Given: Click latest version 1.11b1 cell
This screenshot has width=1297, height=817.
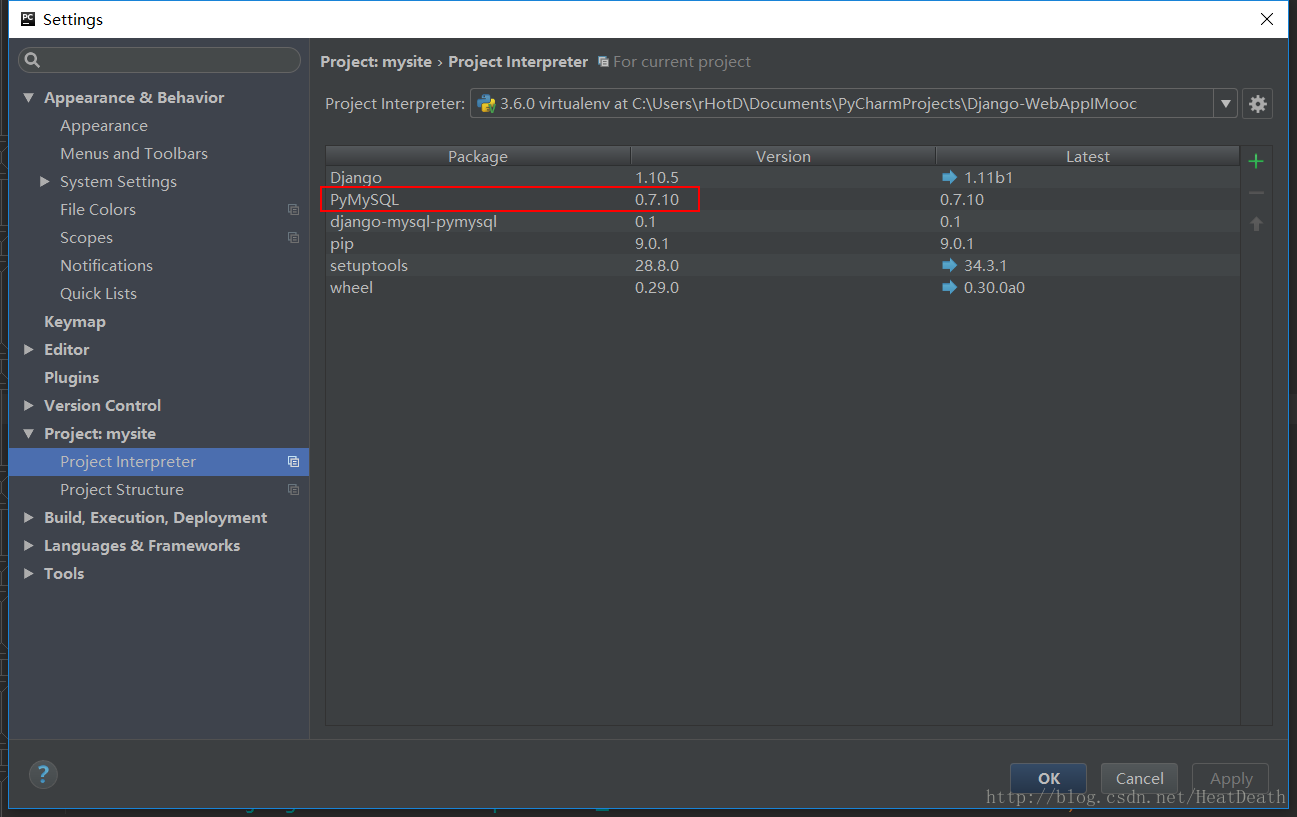Looking at the screenshot, I should pyautogui.click(x=988, y=177).
